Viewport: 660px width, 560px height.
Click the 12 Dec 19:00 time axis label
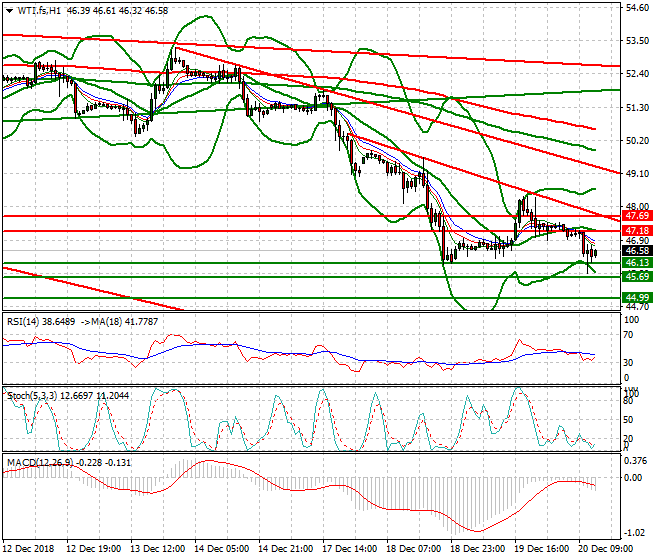[x=93, y=549]
